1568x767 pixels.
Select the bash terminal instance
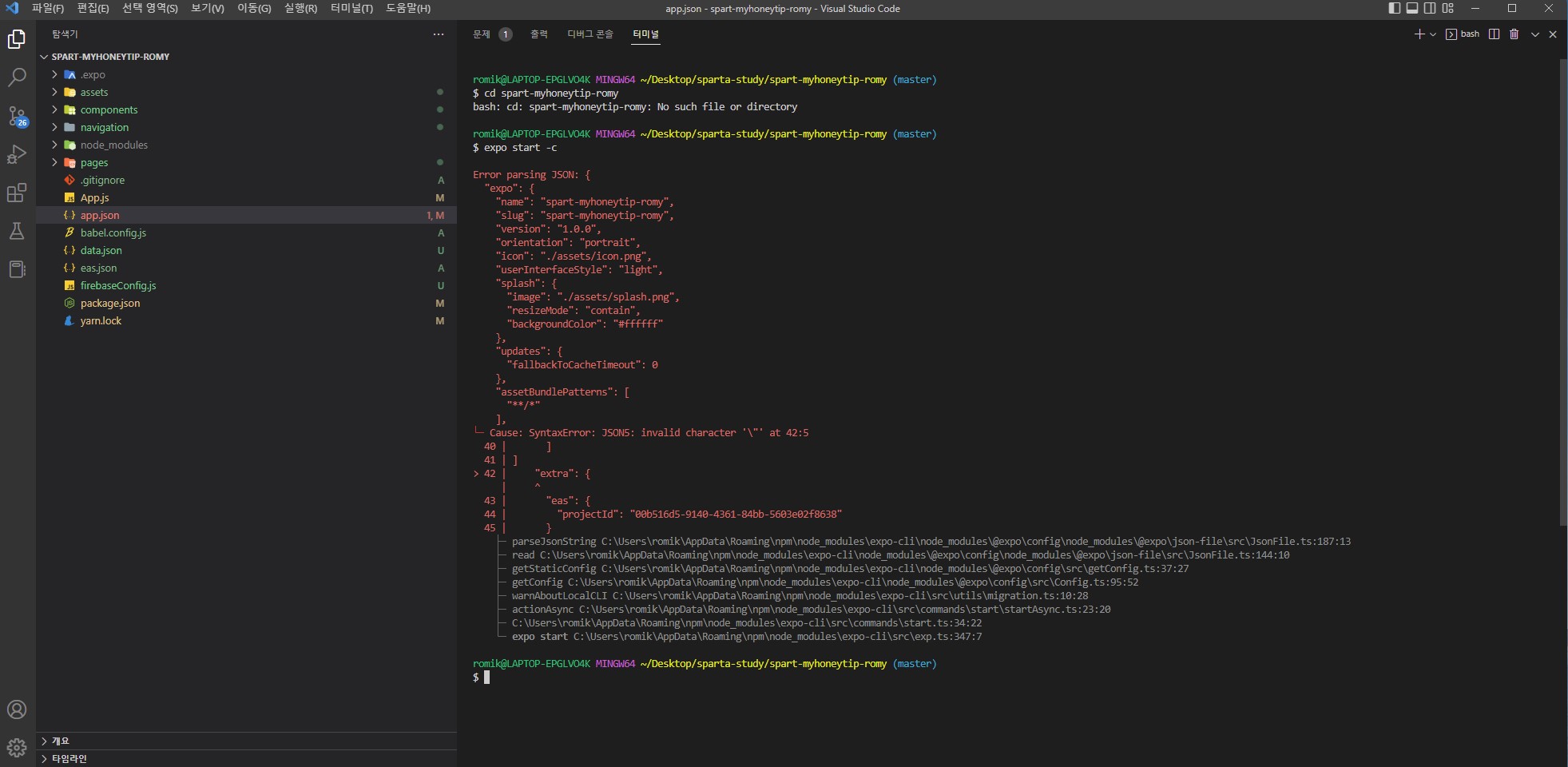pos(1463,34)
